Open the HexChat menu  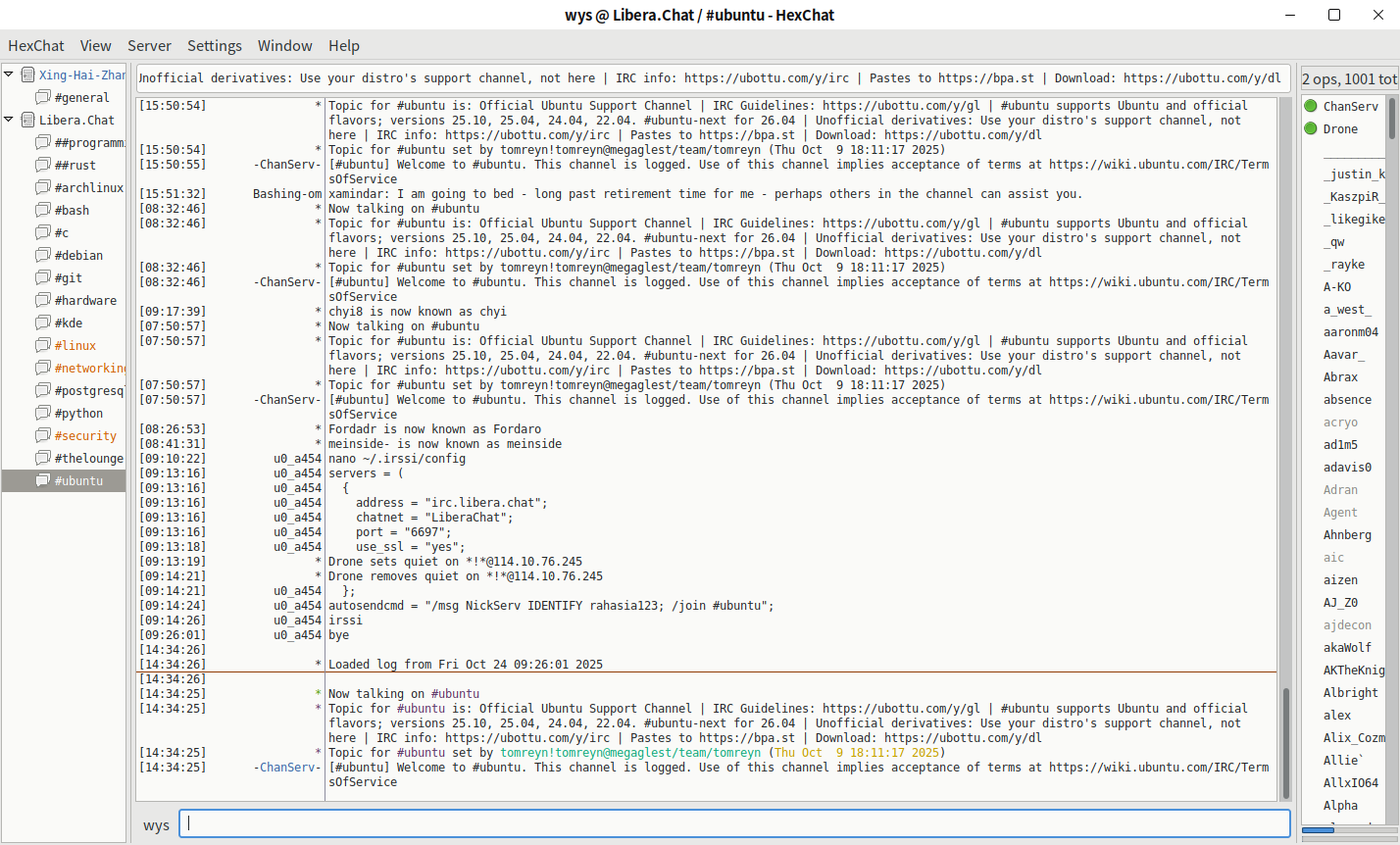[x=36, y=45]
